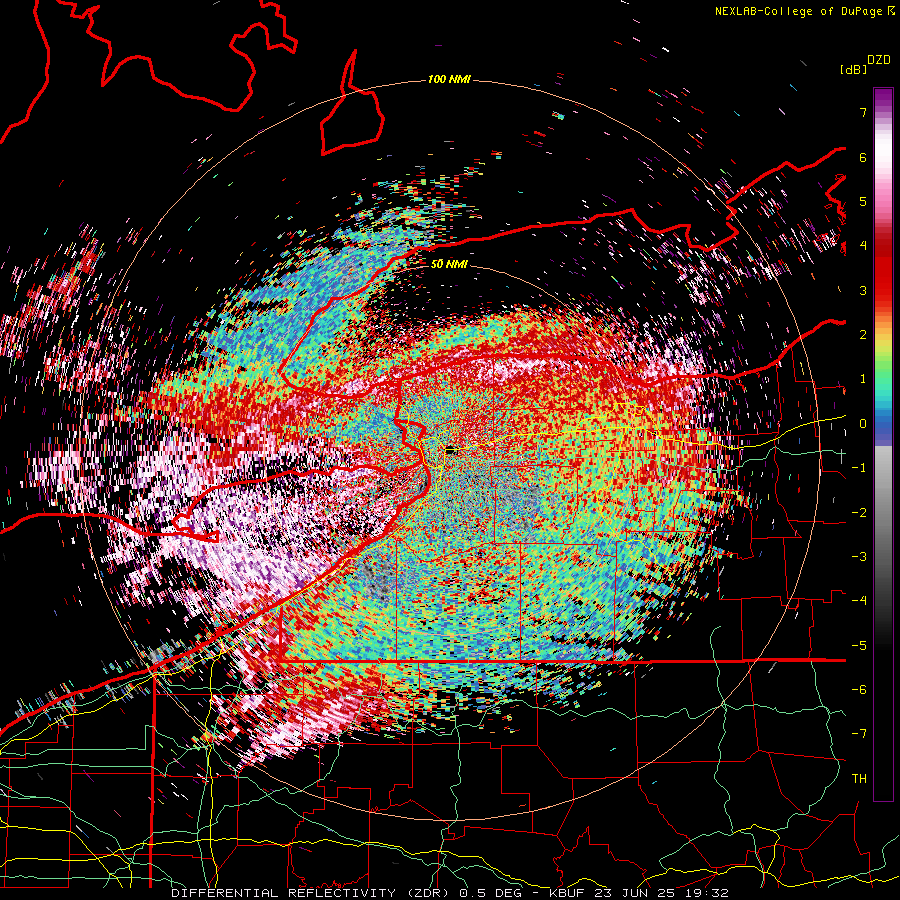Click the DIFFERENTIAL REFLECTIVITY (ZDR) title text
900x900 pixels.
[x=313, y=893]
